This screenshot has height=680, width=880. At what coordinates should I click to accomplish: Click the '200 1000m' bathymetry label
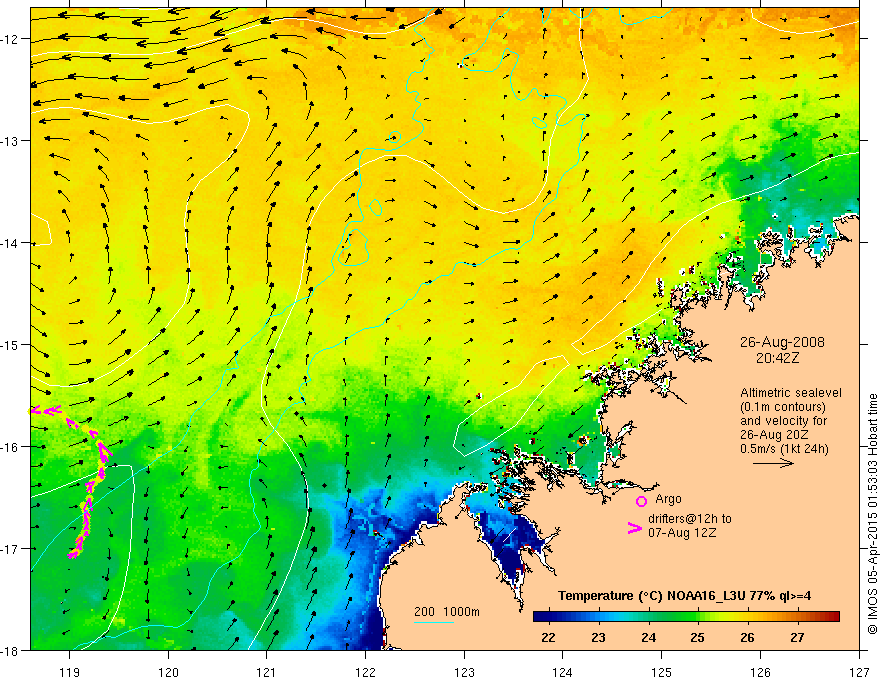coord(447,612)
